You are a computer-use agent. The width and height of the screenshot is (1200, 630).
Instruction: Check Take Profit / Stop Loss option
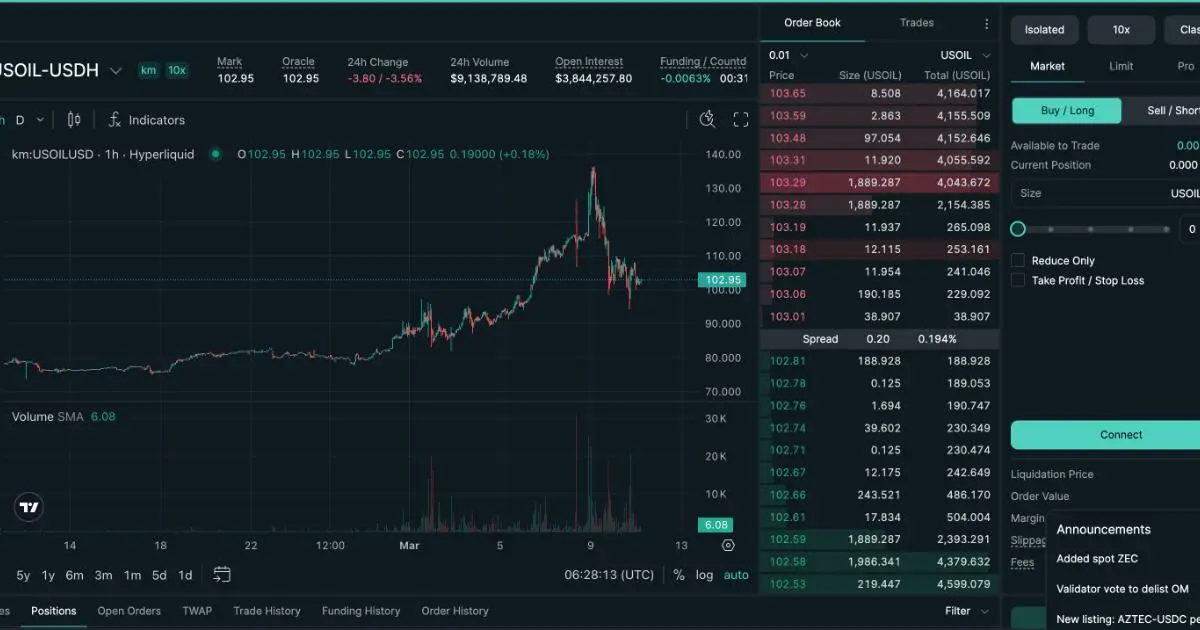coord(1018,281)
